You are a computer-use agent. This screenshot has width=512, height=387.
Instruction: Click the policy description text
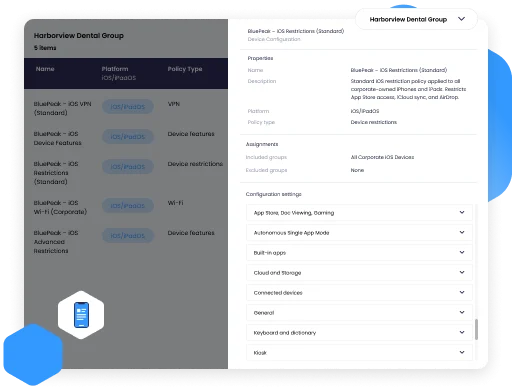coord(408,89)
